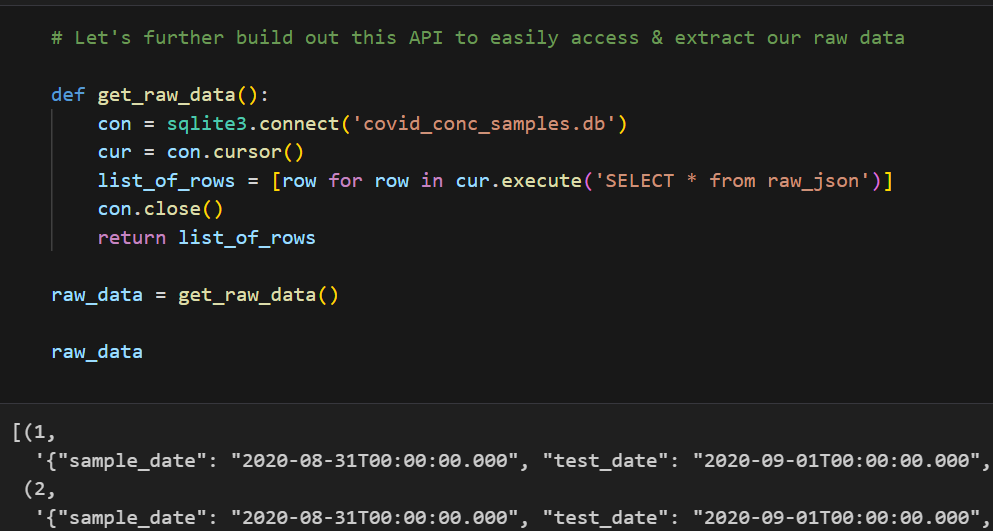Click get_raw_data() call in raw_data assignment
This screenshot has width=993, height=531.
pyautogui.click(x=258, y=295)
